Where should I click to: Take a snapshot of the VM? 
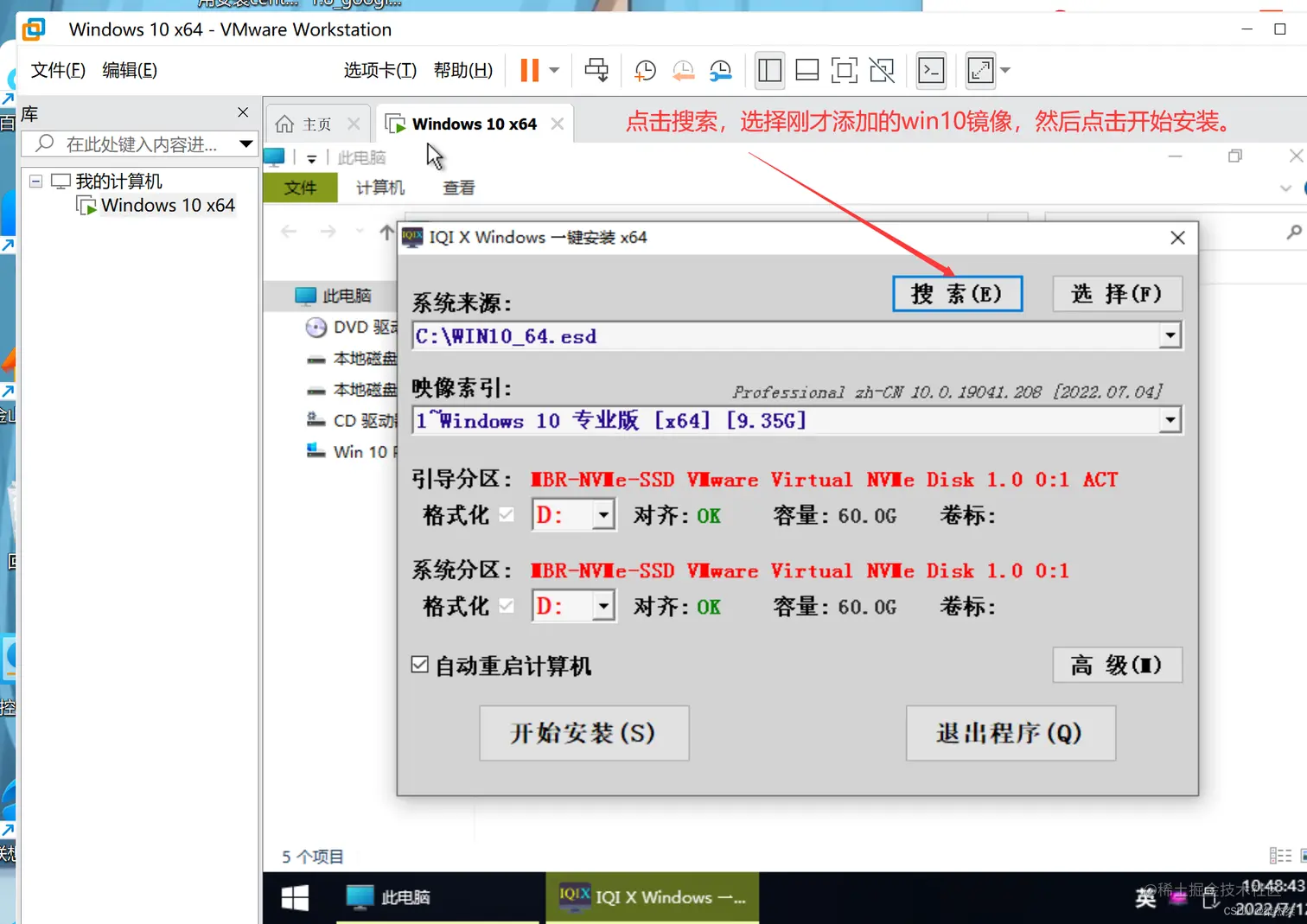[x=645, y=71]
